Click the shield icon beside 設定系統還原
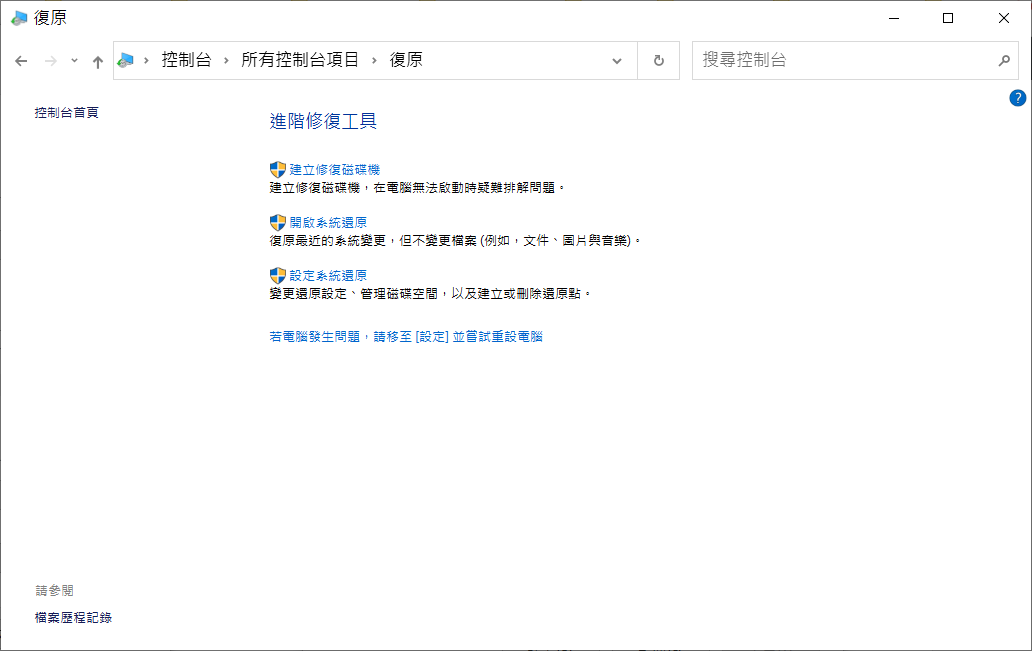This screenshot has width=1032, height=651. coord(278,275)
